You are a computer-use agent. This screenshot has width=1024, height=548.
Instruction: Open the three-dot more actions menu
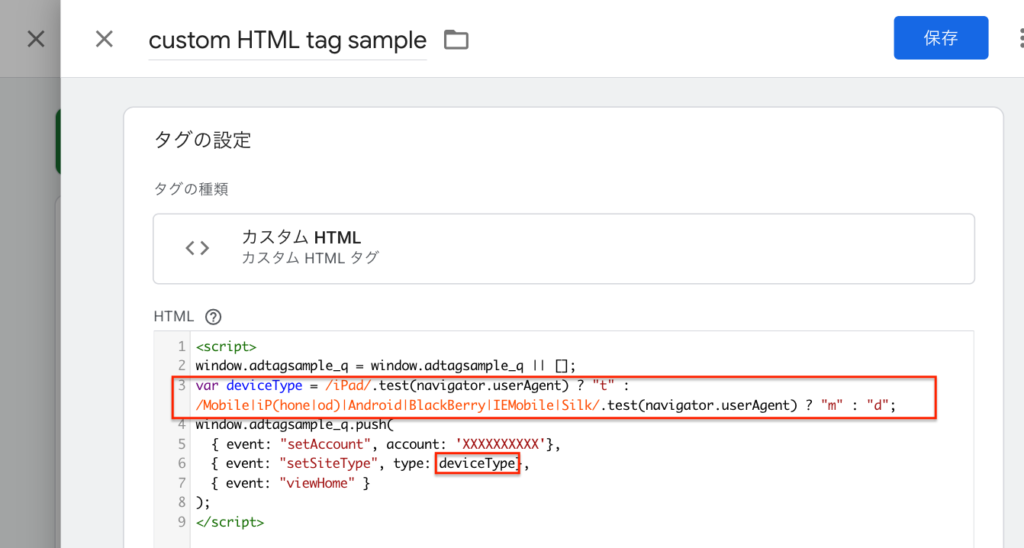click(1020, 38)
